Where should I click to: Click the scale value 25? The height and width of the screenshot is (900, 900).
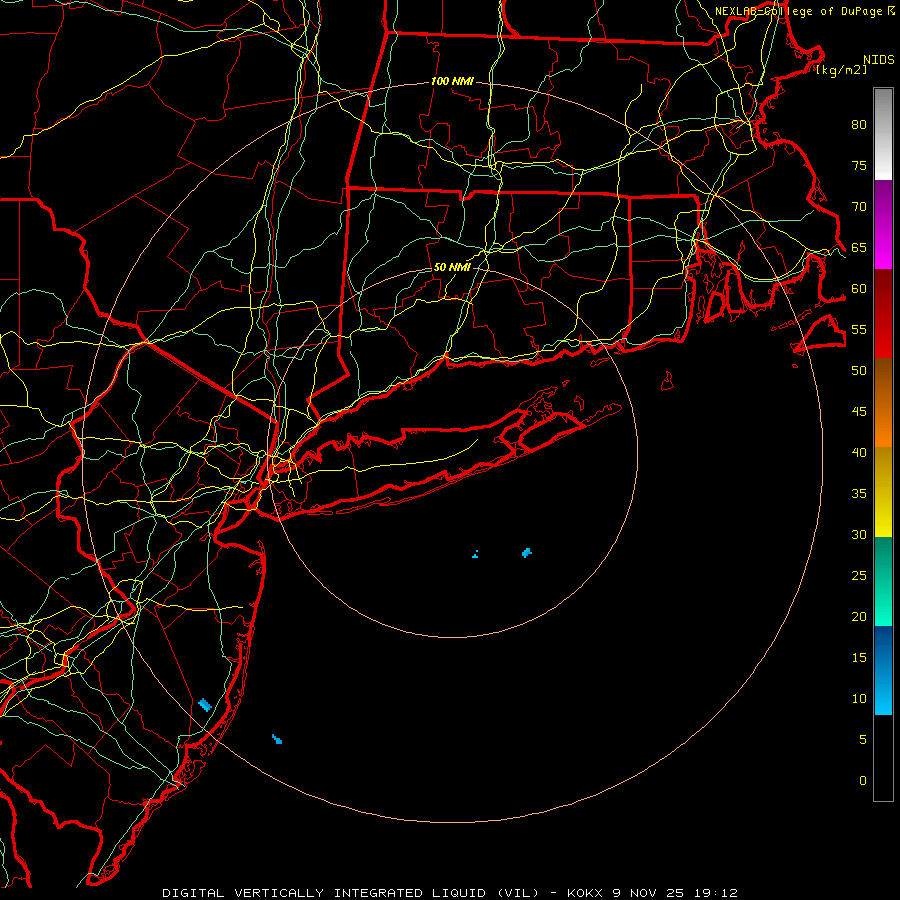point(859,576)
